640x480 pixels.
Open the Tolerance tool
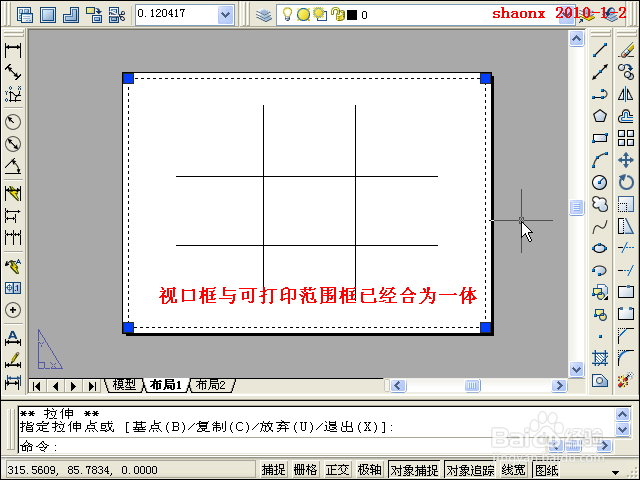[13, 288]
